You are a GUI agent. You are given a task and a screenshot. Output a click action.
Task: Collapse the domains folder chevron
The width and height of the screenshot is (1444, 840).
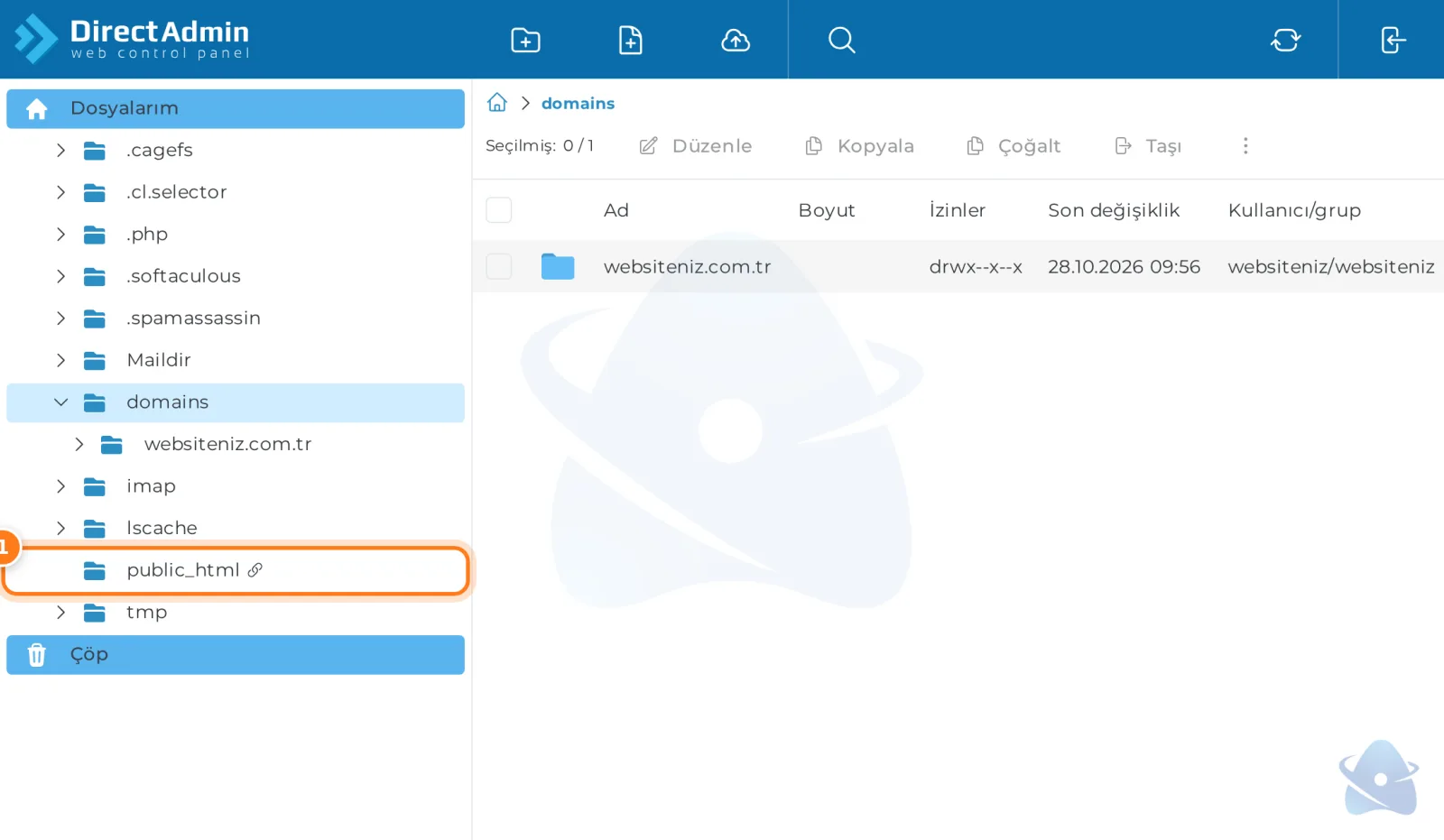click(x=60, y=402)
